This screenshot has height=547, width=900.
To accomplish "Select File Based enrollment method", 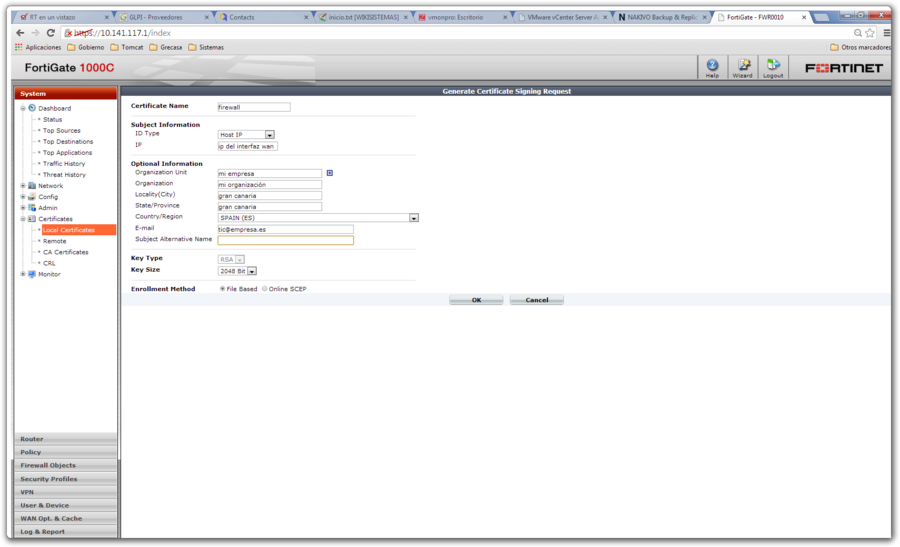I will [222, 289].
